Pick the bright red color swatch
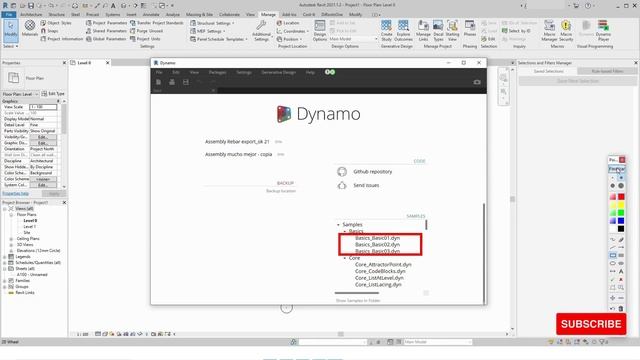The image size is (640, 360). pos(621,197)
